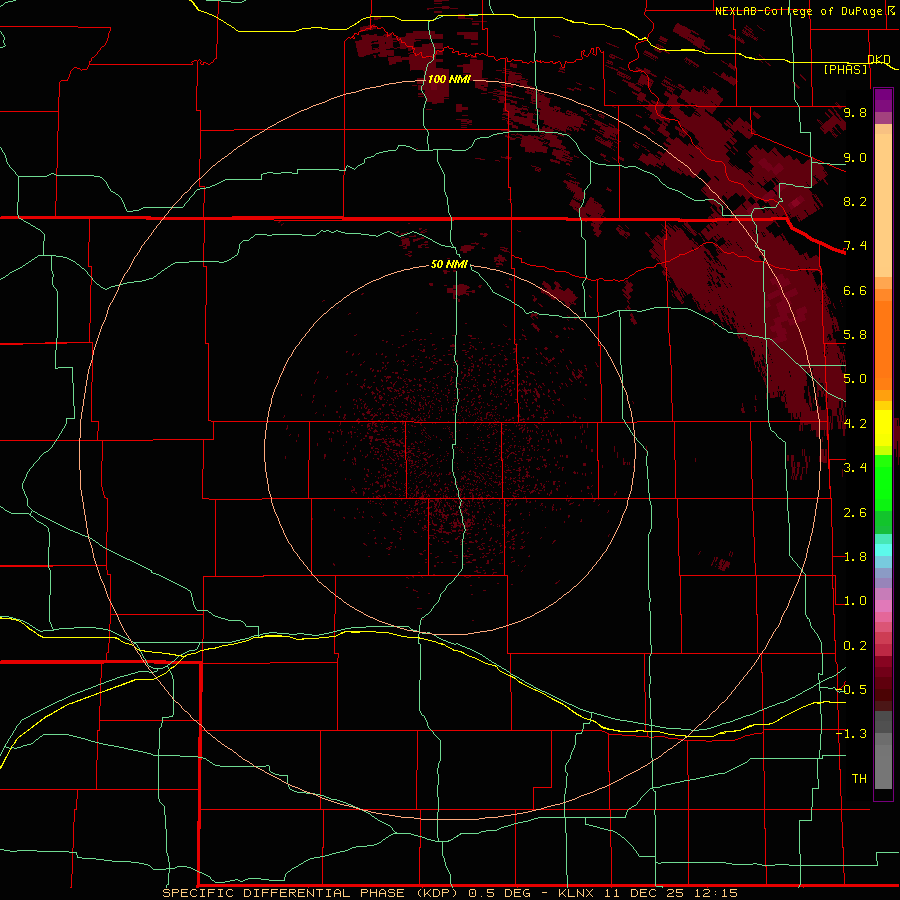Viewport: 900px width, 900px height.
Task: Click the 0.2 scale value
Action: coord(855,646)
